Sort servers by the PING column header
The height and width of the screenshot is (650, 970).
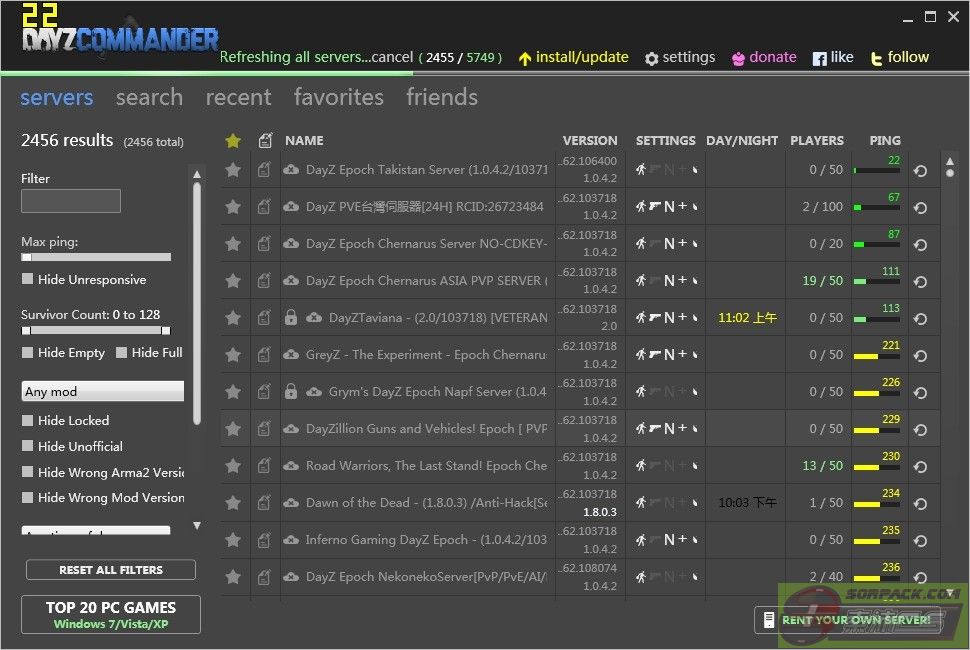click(885, 141)
